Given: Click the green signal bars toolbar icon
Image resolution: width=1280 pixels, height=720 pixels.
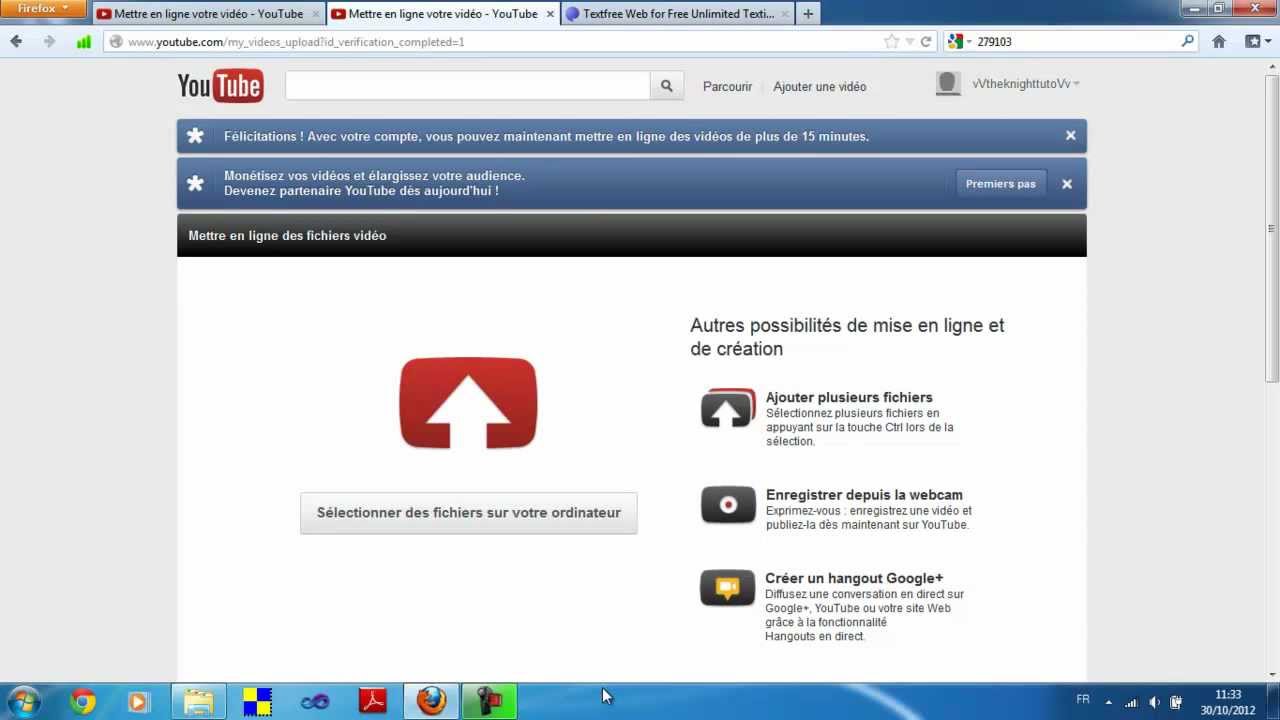Looking at the screenshot, I should [x=84, y=42].
